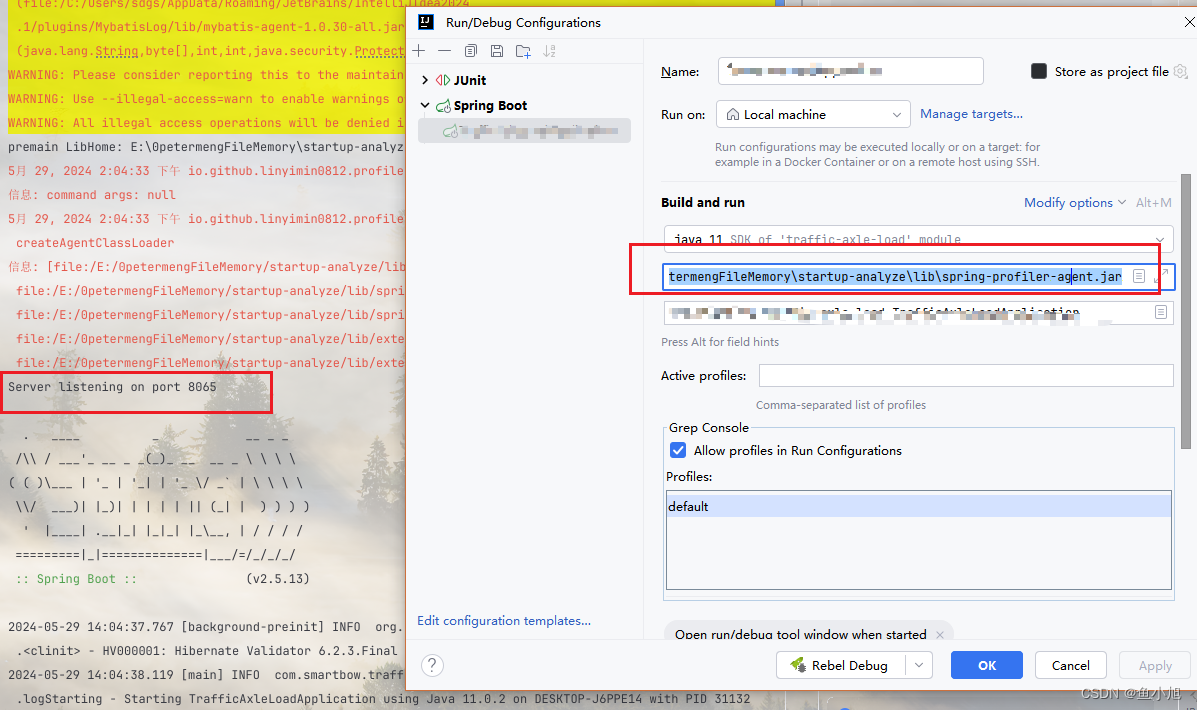1197x710 pixels.
Task: Add a new run configuration
Action: click(x=419, y=51)
